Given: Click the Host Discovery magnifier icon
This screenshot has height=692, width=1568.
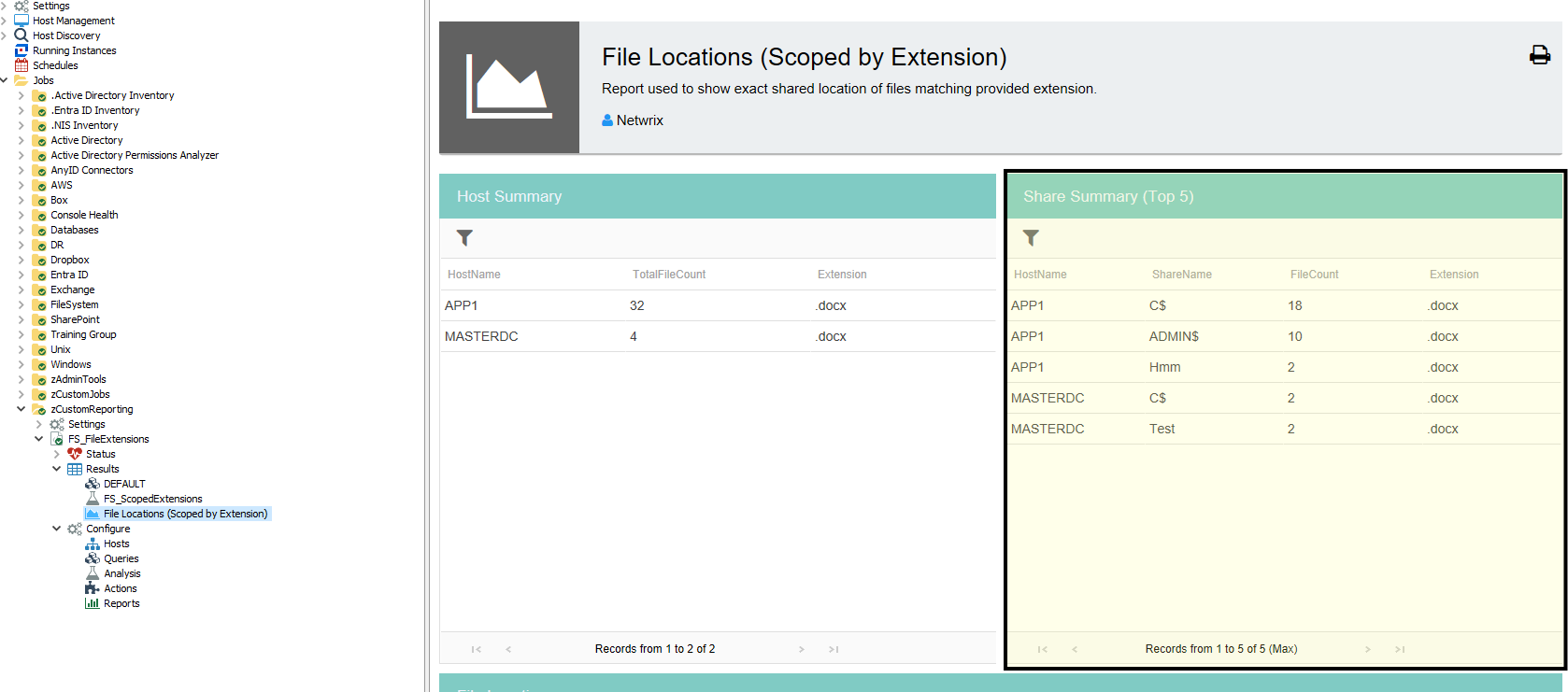Looking at the screenshot, I should 21,35.
